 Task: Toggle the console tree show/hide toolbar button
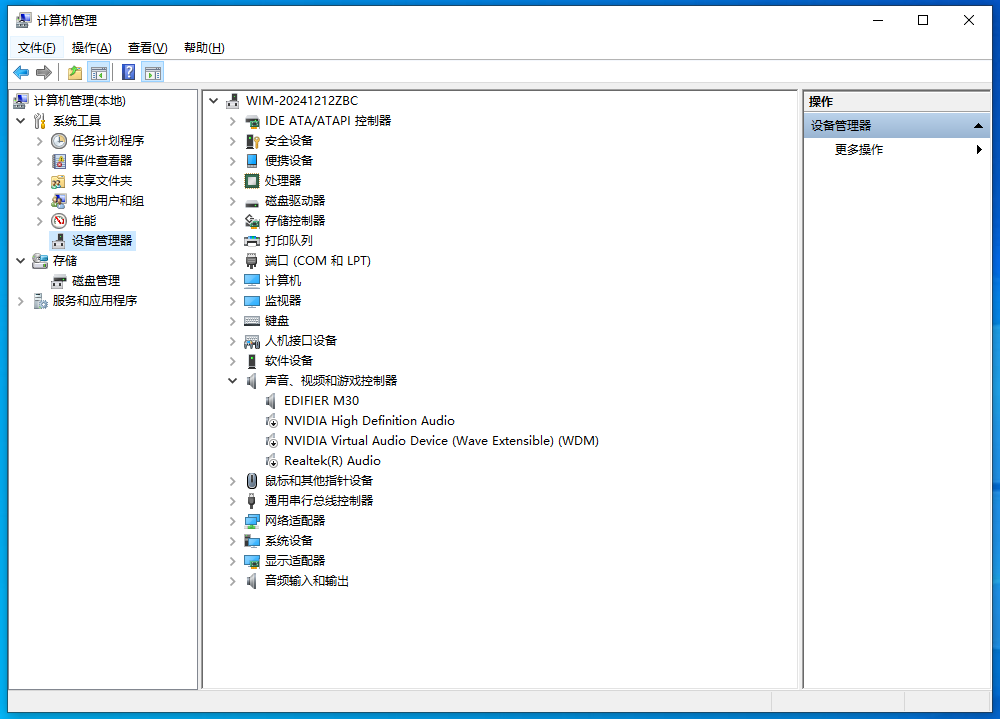98,72
